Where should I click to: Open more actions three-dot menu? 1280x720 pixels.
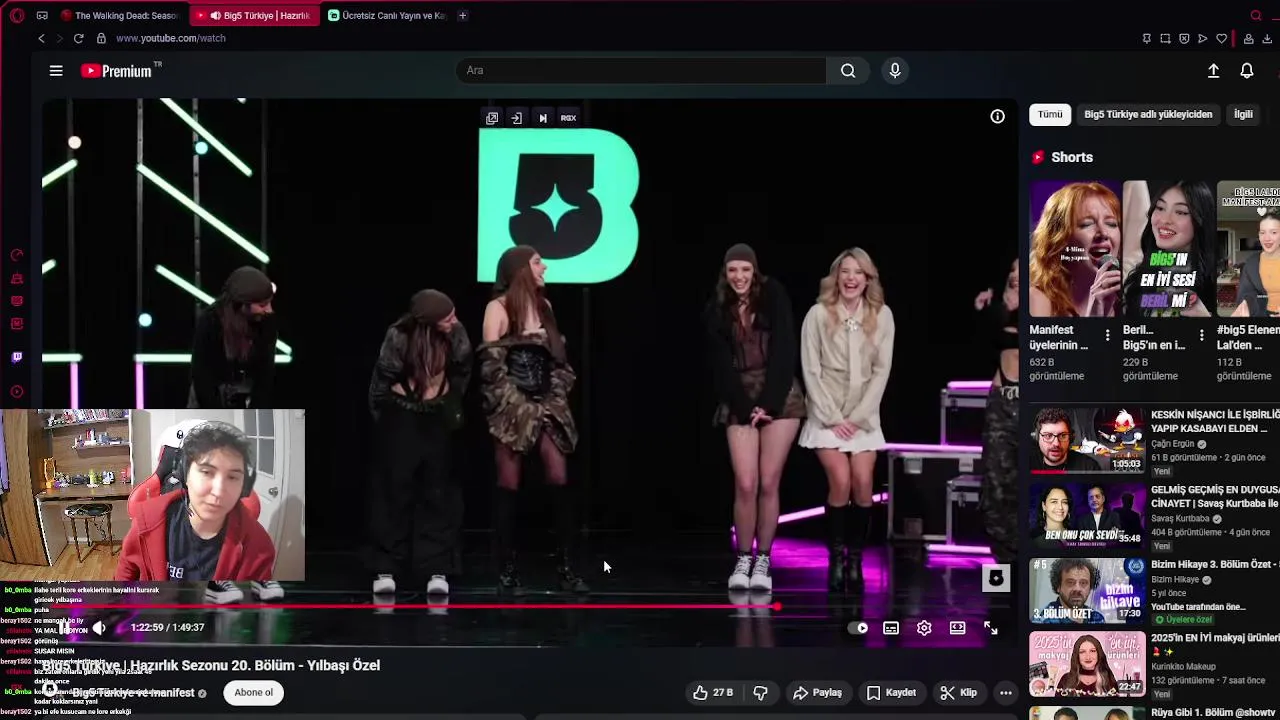point(1006,692)
